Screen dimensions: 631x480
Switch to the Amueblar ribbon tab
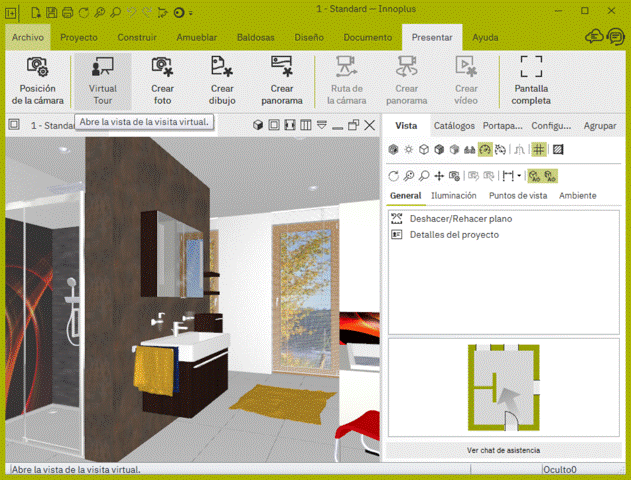[196, 37]
